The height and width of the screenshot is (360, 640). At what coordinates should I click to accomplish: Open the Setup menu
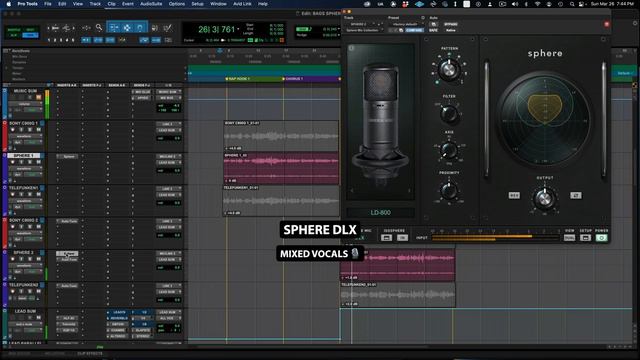198,4
